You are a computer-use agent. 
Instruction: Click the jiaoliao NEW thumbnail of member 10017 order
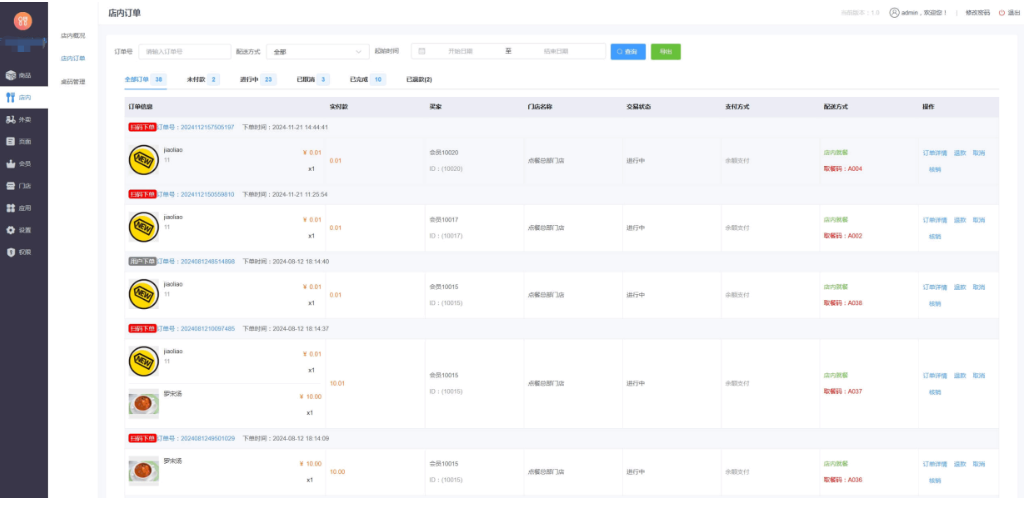(143, 227)
